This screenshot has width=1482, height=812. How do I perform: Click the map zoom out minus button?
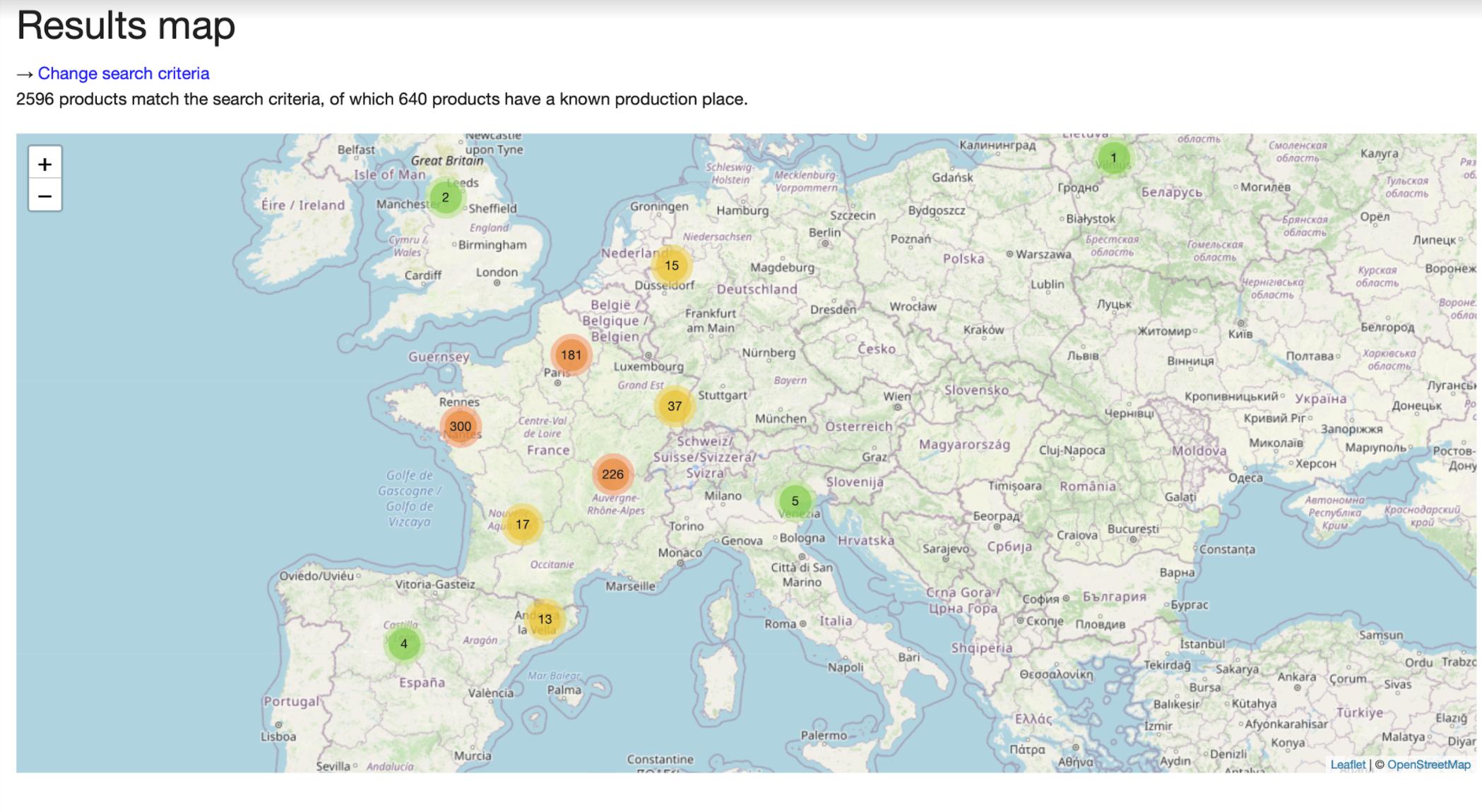point(45,196)
